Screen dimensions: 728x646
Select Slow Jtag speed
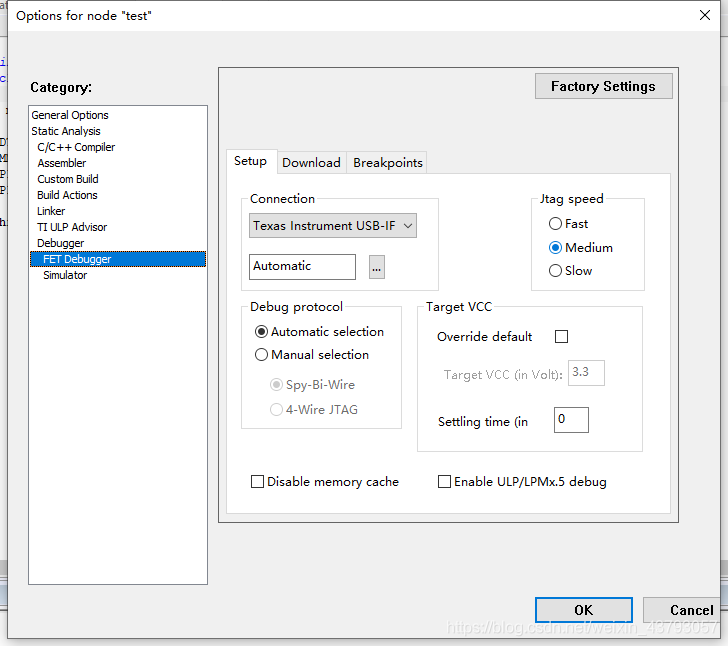(556, 271)
